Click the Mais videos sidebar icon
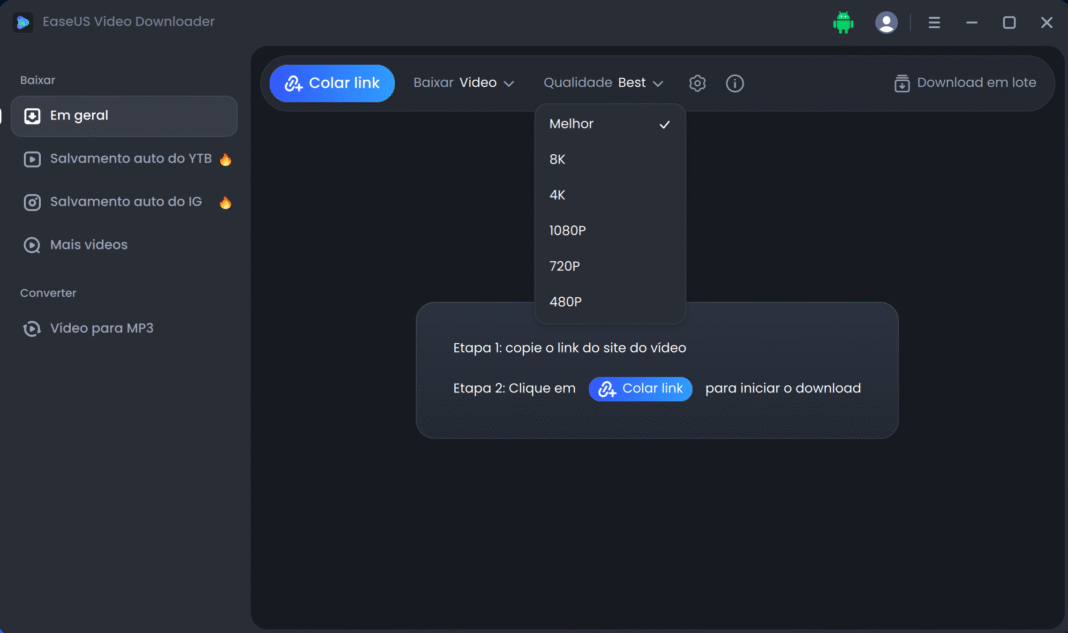Image resolution: width=1068 pixels, height=633 pixels. click(x=31, y=244)
